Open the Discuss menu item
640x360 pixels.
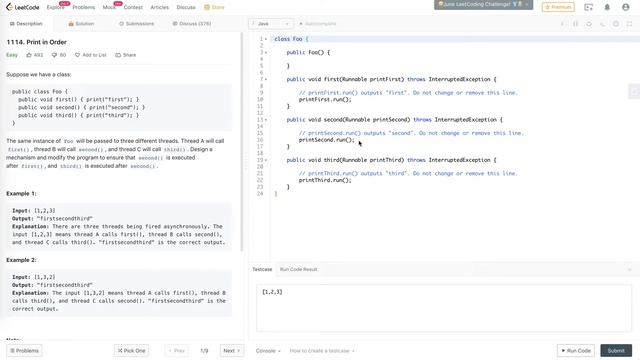point(186,7)
